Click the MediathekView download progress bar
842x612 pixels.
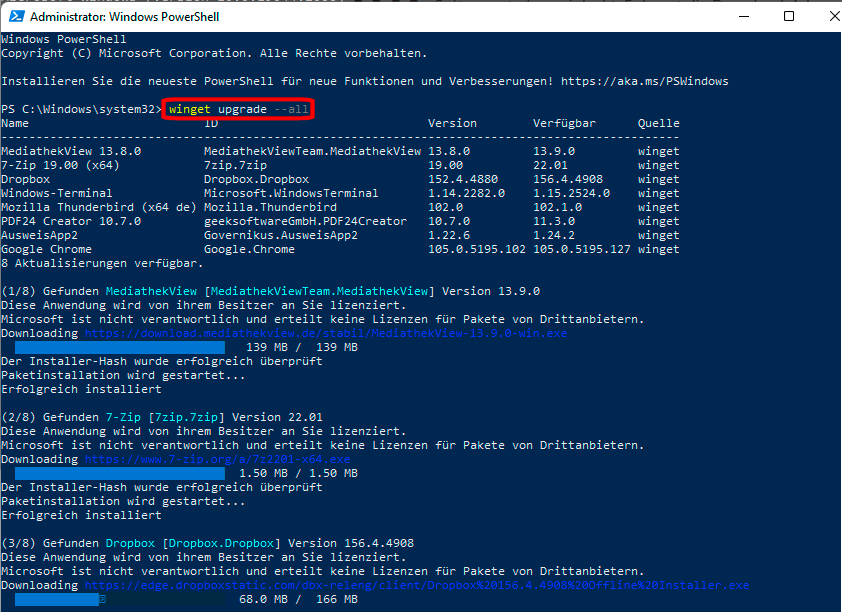pos(120,347)
